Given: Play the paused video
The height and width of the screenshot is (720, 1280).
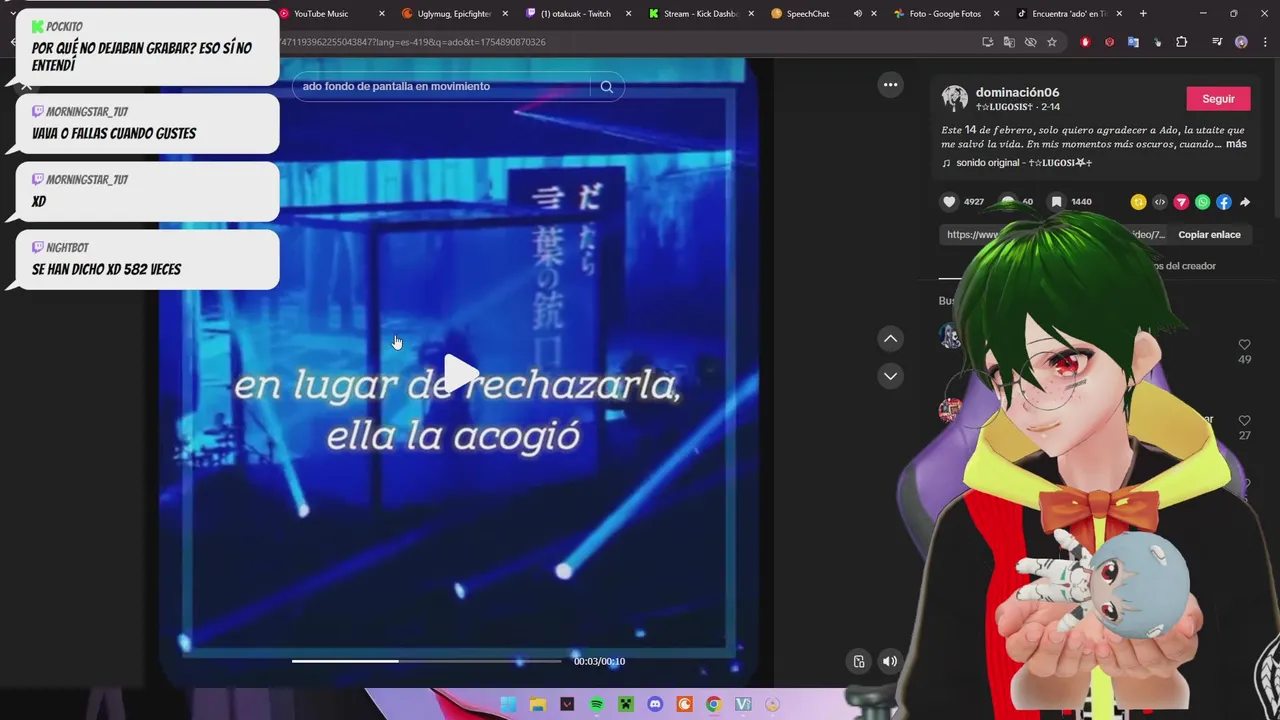Looking at the screenshot, I should point(460,373).
